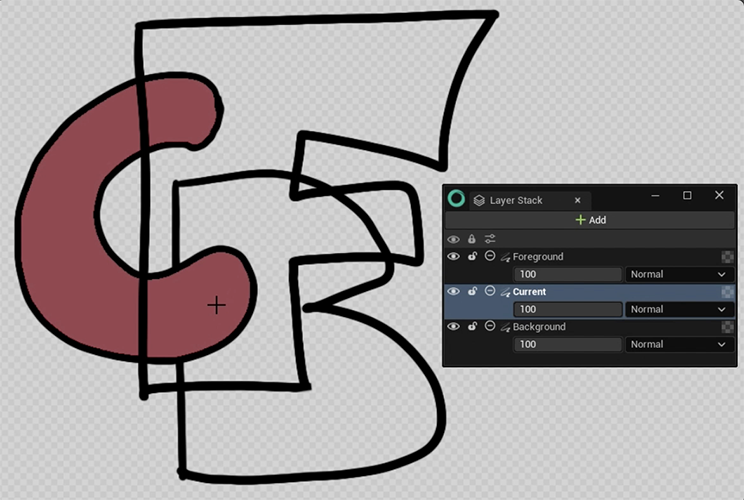744x500 pixels.
Task: Hide the Background layer
Action: [454, 327]
